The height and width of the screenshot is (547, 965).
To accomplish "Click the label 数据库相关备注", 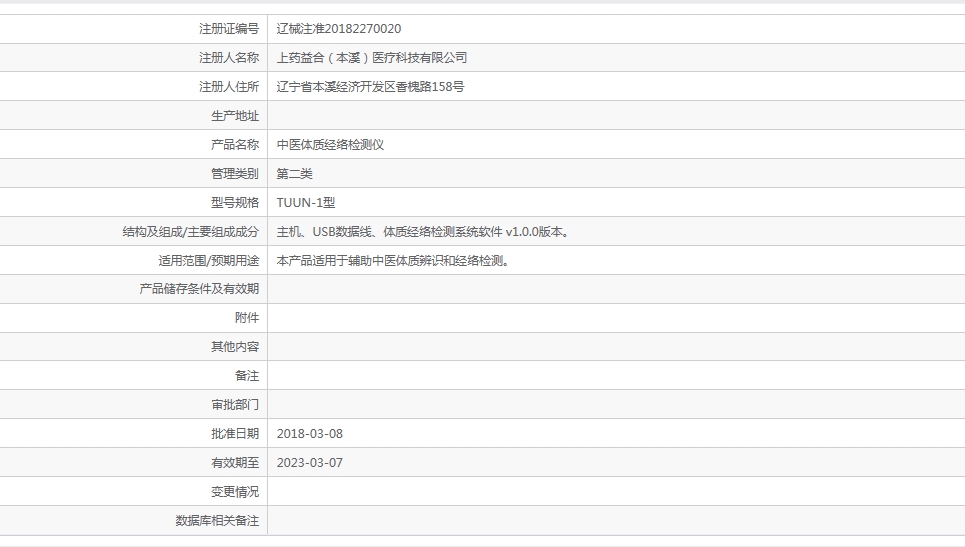I will click(217, 521).
